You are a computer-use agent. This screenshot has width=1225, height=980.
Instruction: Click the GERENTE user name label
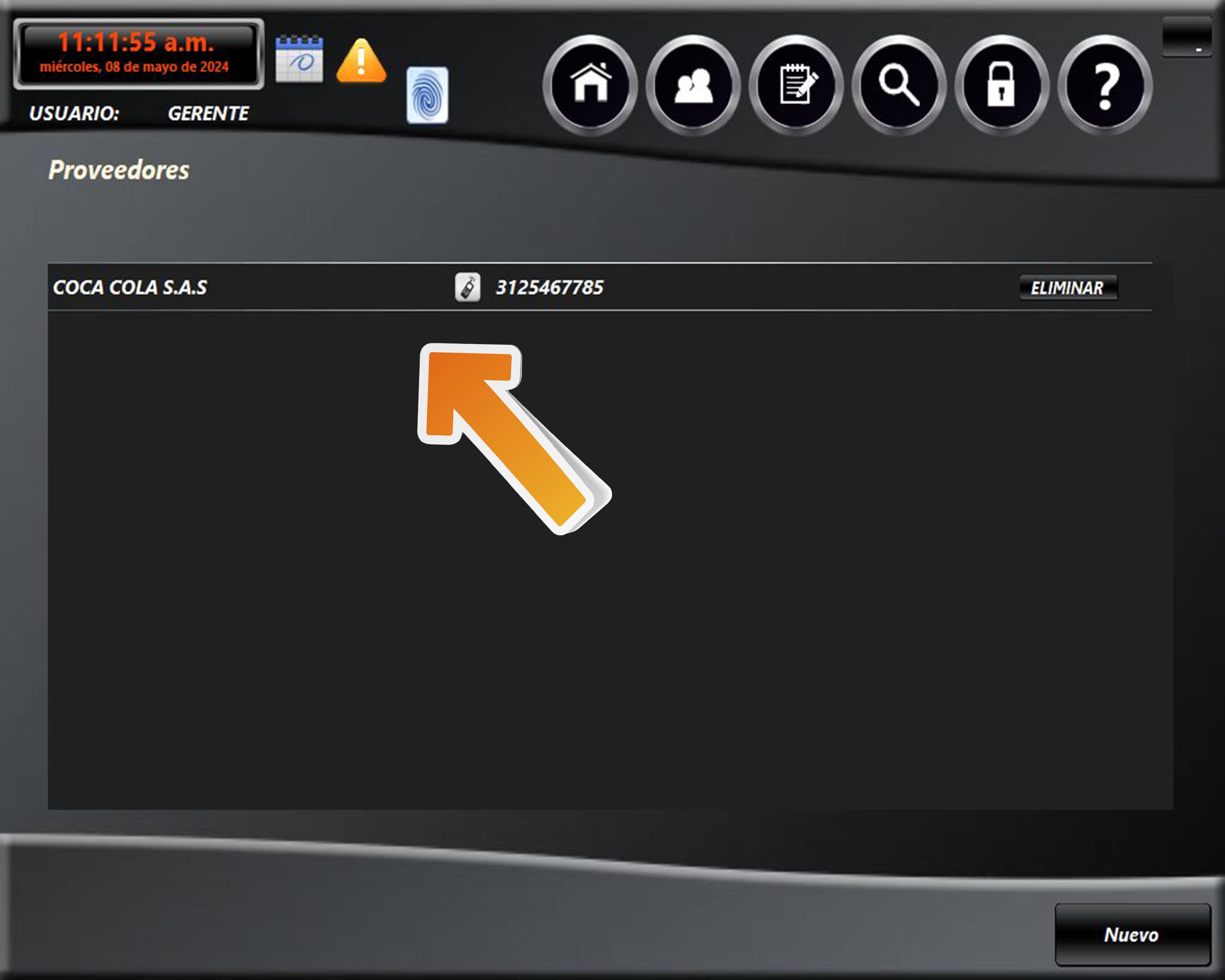(208, 114)
